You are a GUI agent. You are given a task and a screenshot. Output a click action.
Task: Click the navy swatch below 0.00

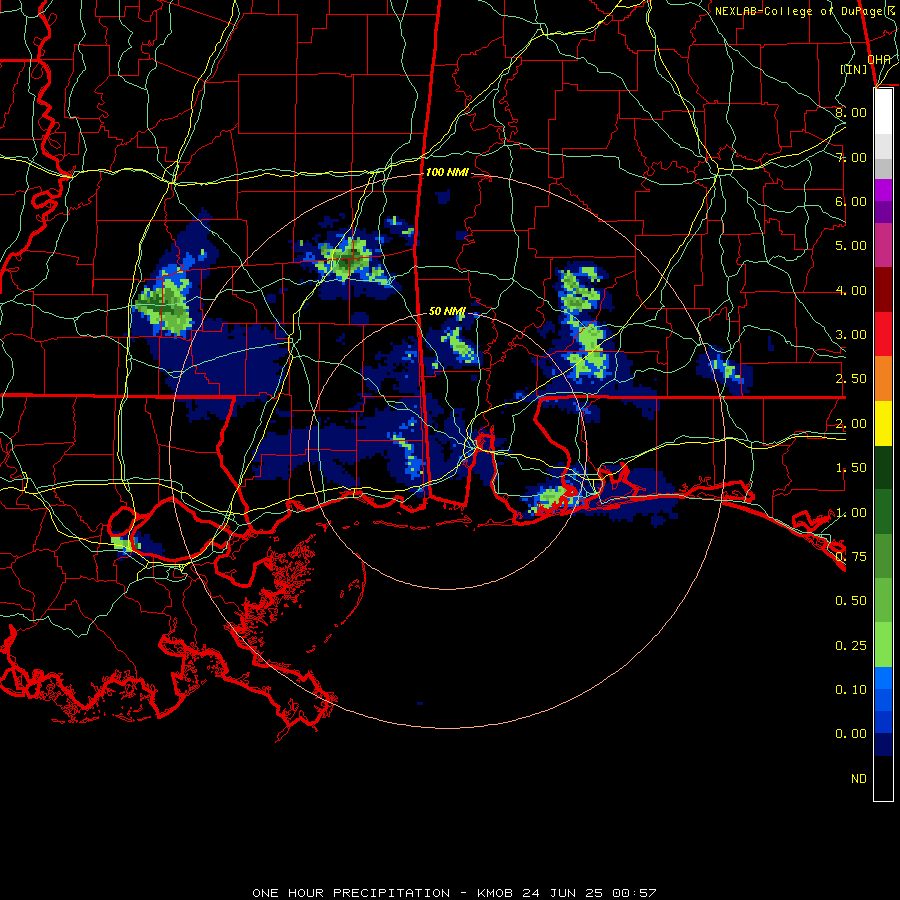pyautogui.click(x=883, y=745)
